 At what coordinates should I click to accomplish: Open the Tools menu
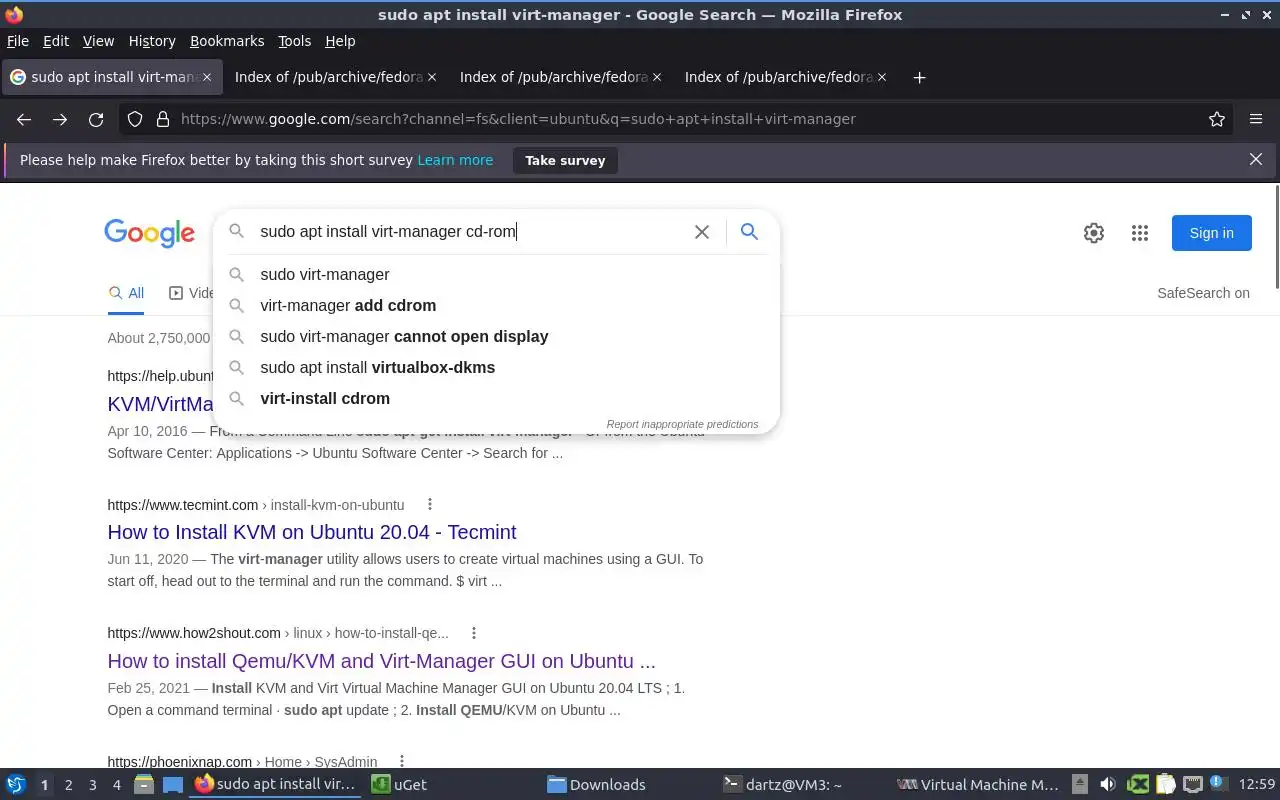pos(295,41)
